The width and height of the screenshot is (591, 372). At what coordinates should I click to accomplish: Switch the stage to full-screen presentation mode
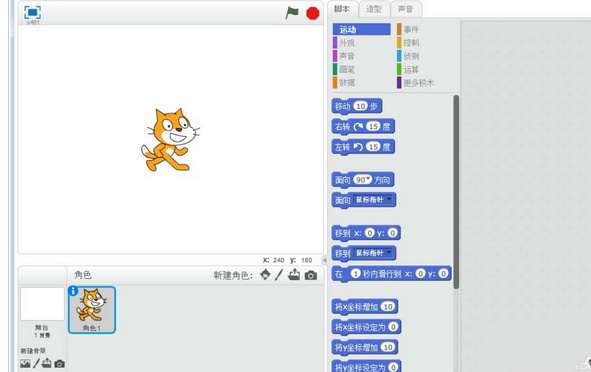tap(32, 12)
